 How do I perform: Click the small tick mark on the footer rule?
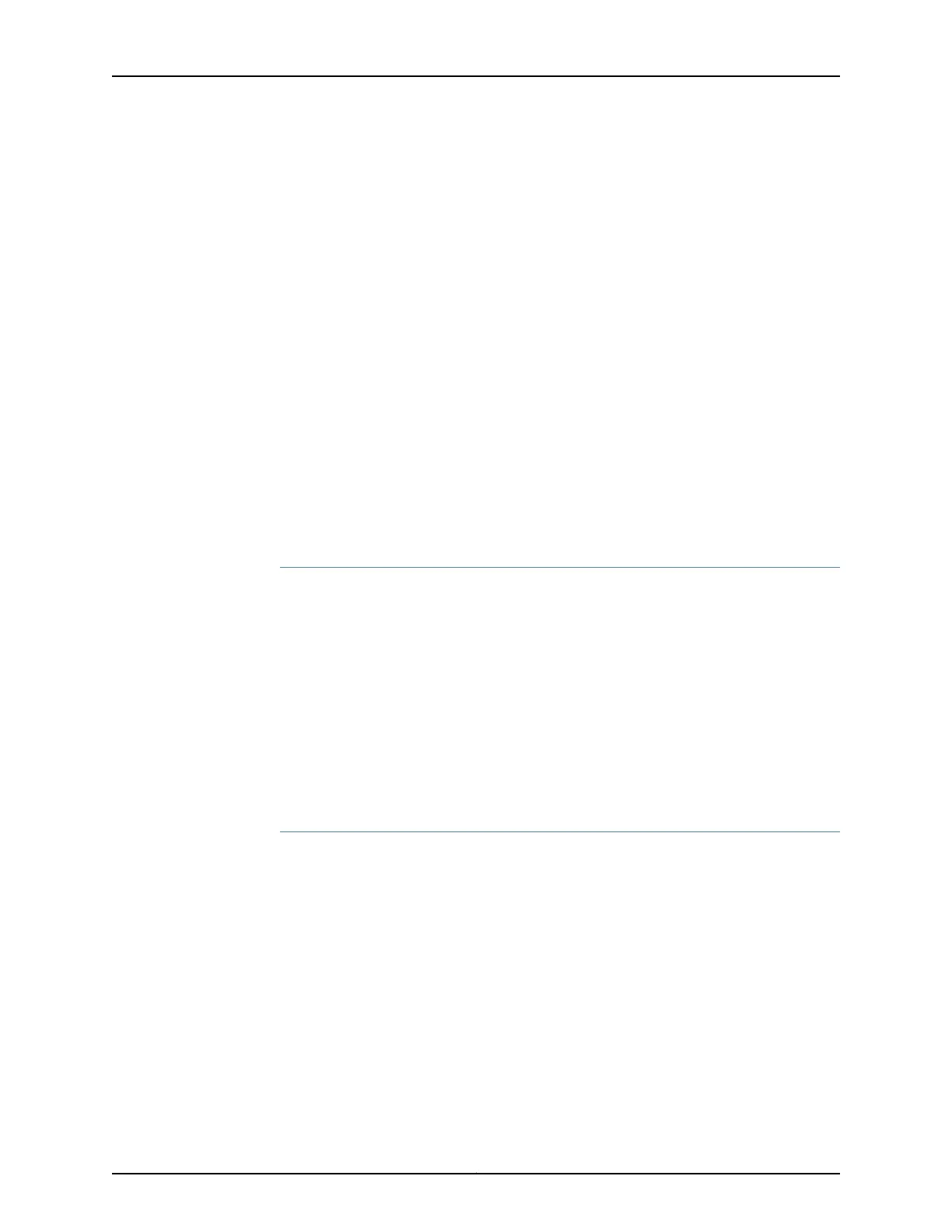[x=476, y=1172]
